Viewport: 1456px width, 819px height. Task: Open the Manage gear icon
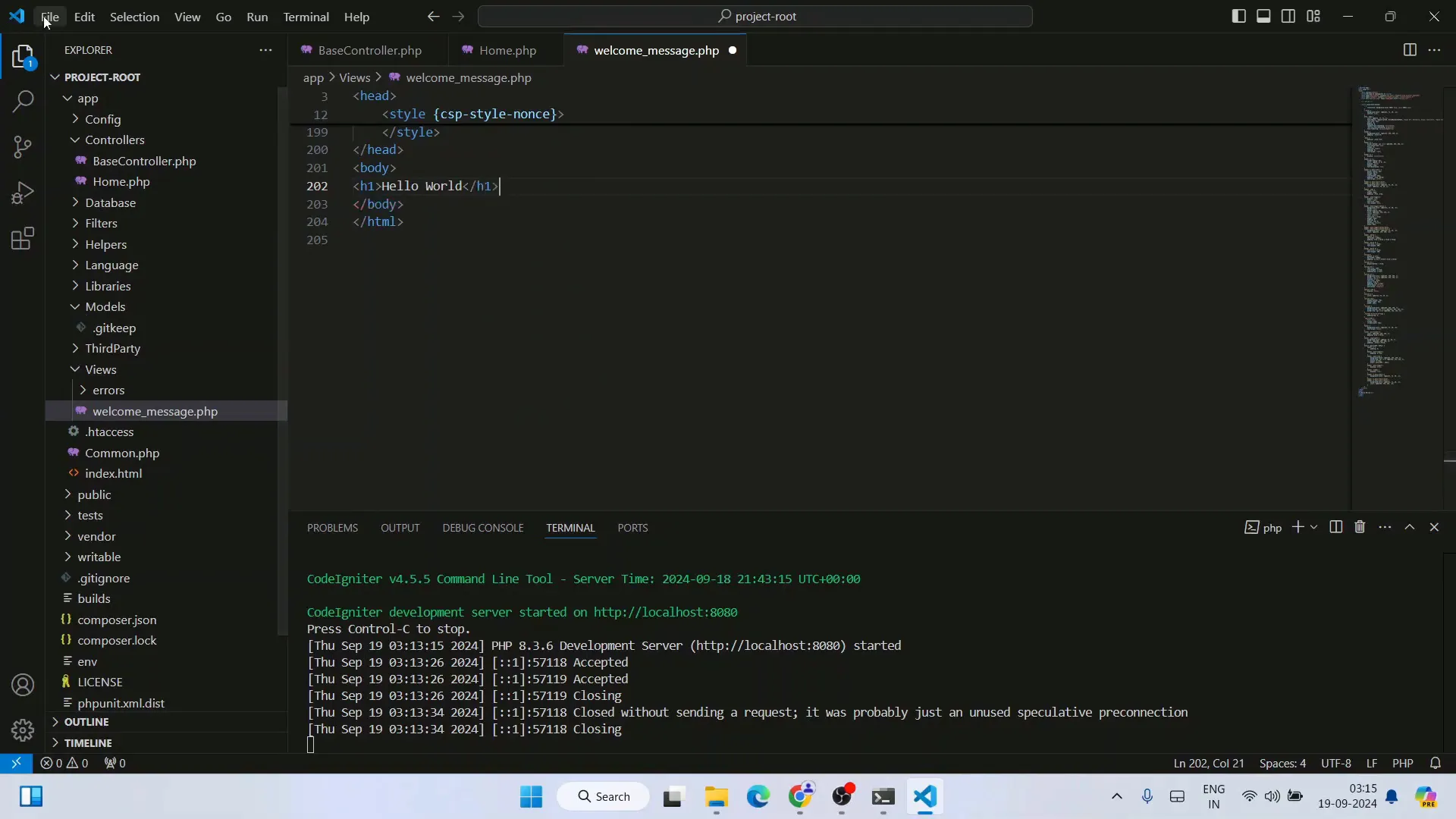[x=23, y=730]
